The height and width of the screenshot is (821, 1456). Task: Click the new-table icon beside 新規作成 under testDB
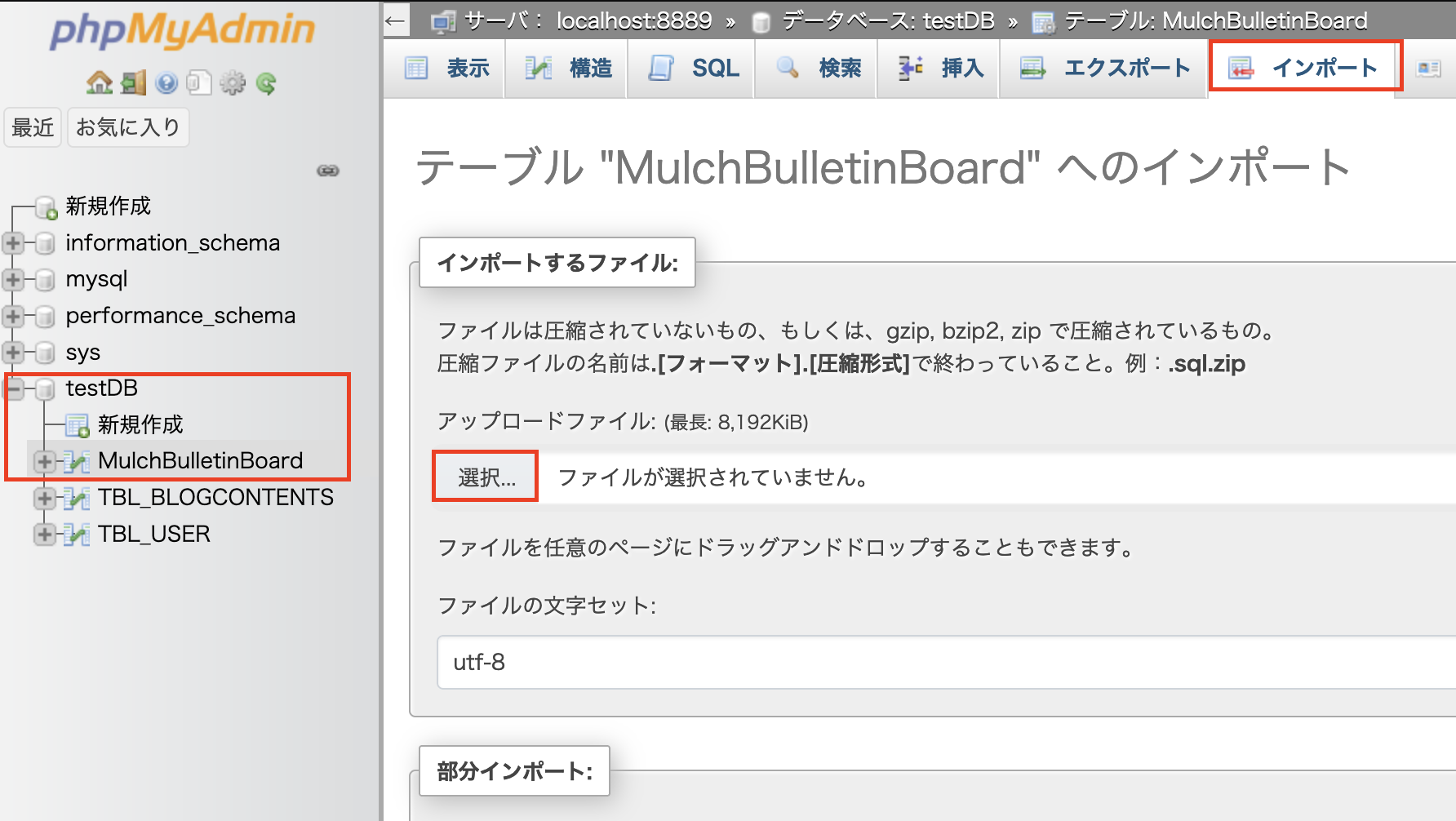pyautogui.click(x=78, y=424)
